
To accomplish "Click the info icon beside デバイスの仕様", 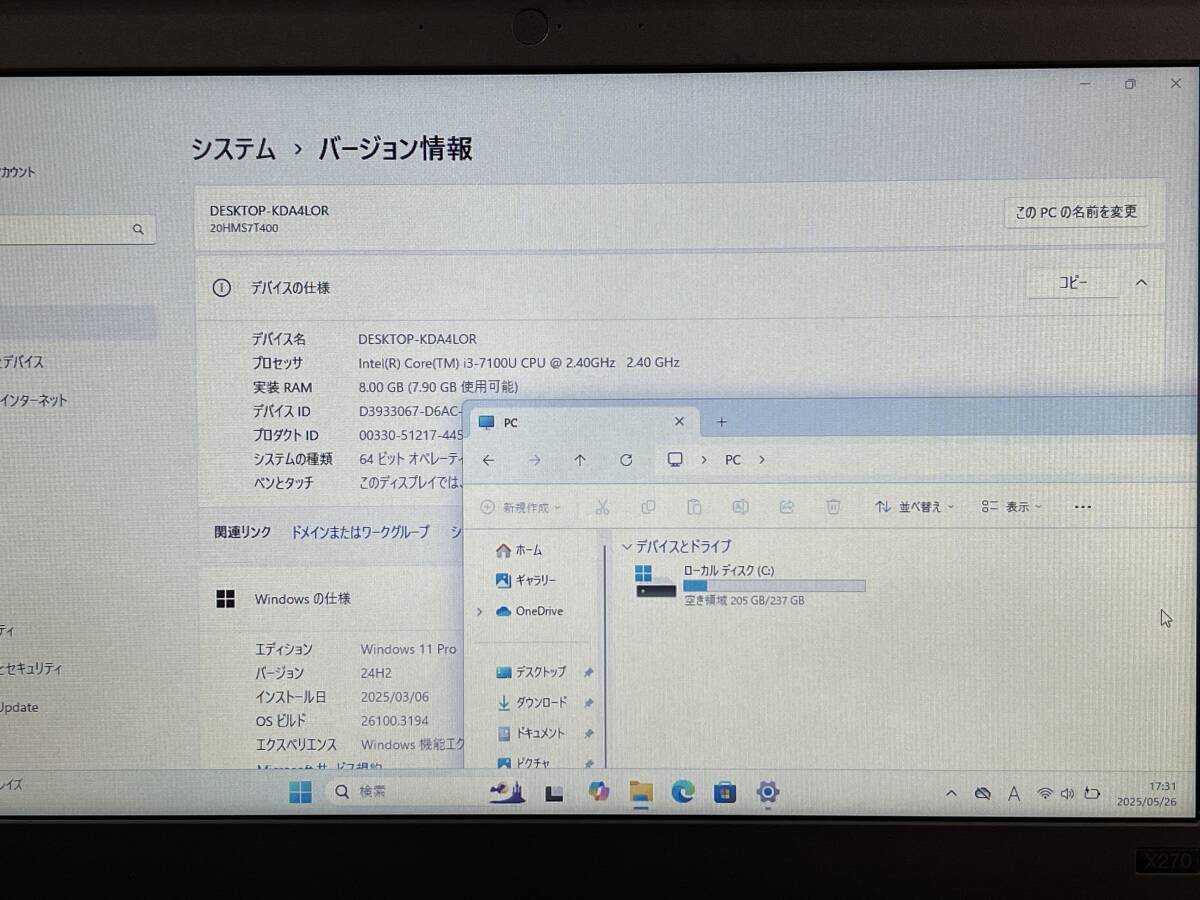I will (x=222, y=287).
